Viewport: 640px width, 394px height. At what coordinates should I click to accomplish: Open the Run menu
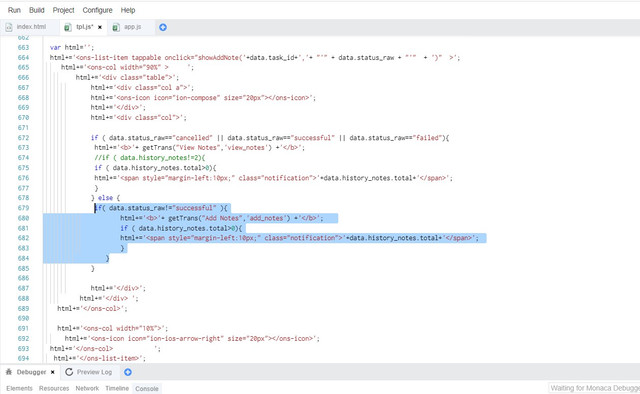(x=14, y=10)
